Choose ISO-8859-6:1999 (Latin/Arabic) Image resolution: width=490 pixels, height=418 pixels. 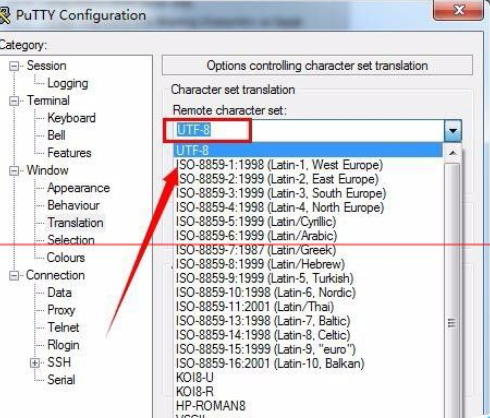coord(256,236)
